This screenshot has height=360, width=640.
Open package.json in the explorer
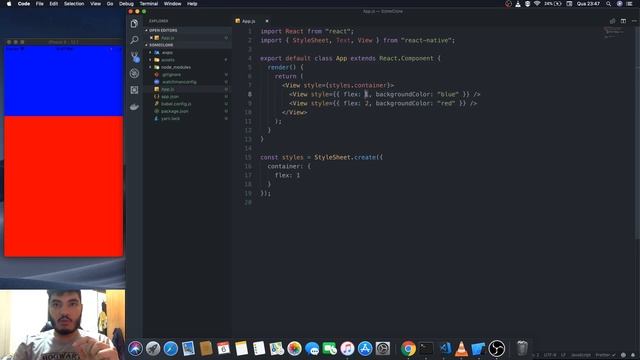click(174, 111)
